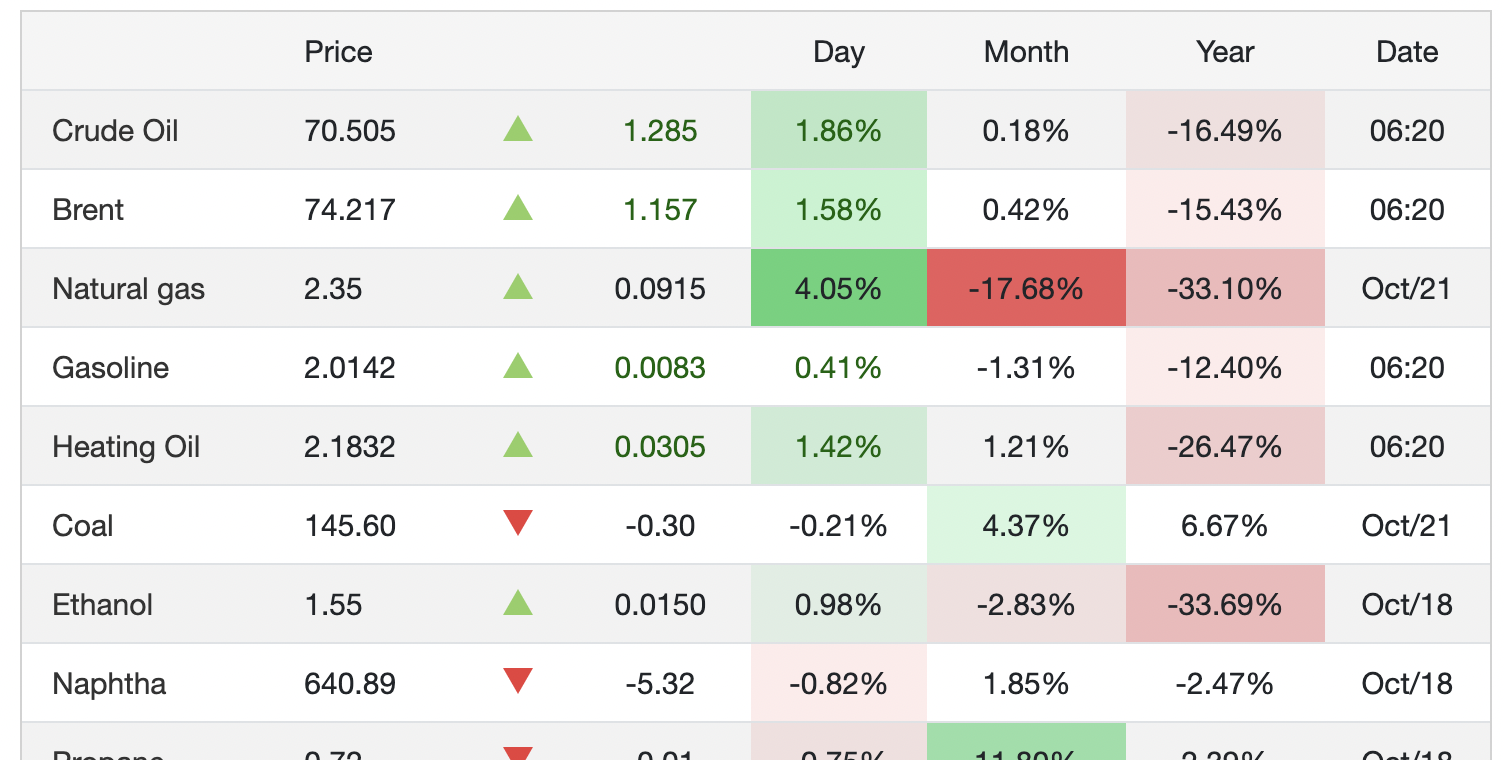Click Heating Oil change 0.0305

(660, 447)
